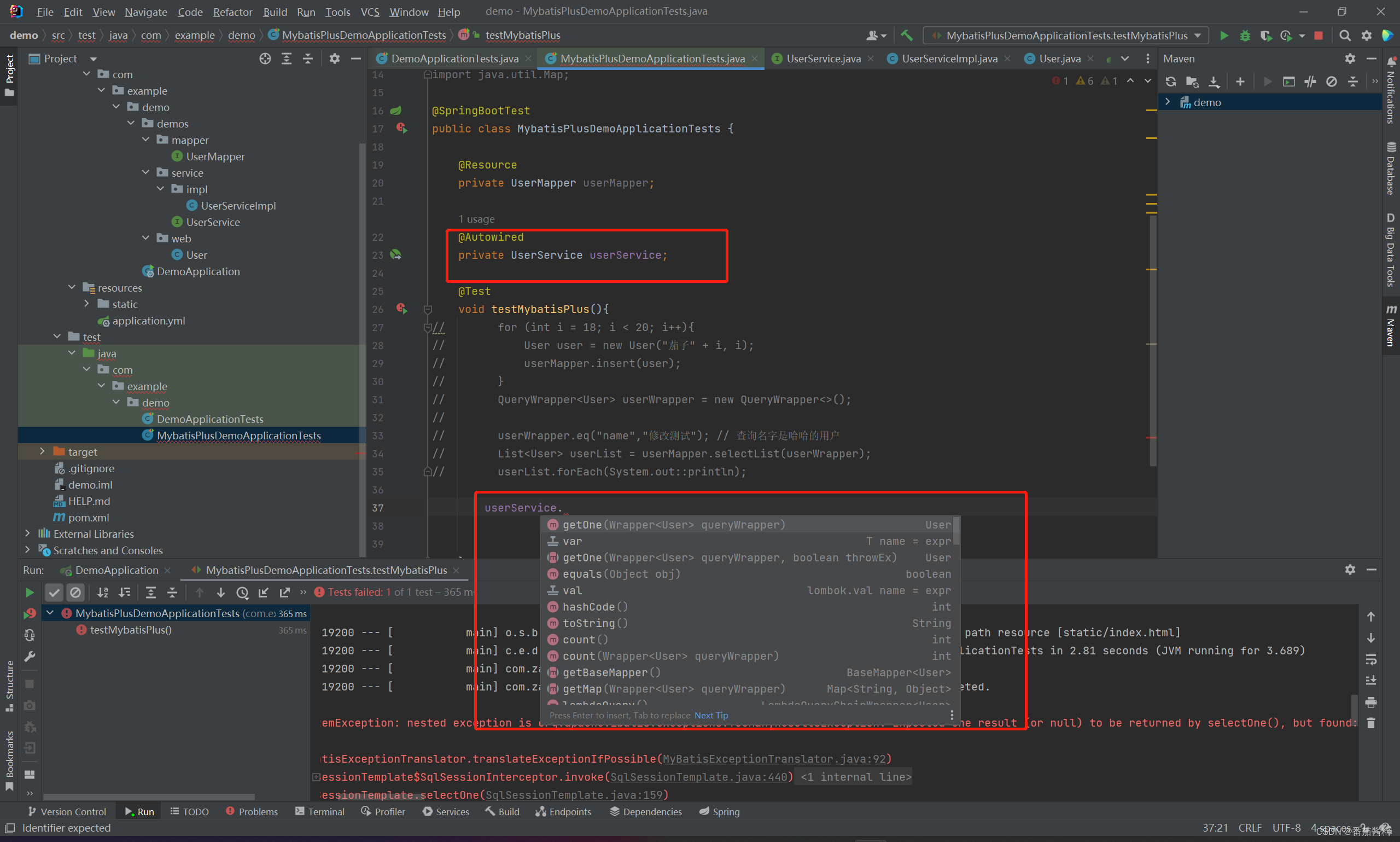This screenshot has height=842, width=1400.
Task: Open the Services tool window
Action: [x=446, y=812]
